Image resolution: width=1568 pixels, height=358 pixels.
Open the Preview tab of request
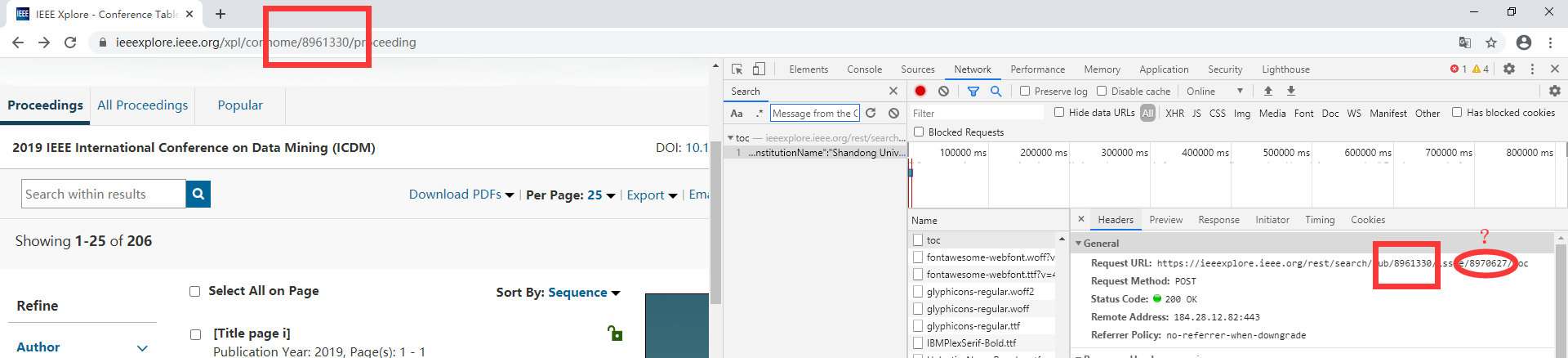pos(1165,220)
